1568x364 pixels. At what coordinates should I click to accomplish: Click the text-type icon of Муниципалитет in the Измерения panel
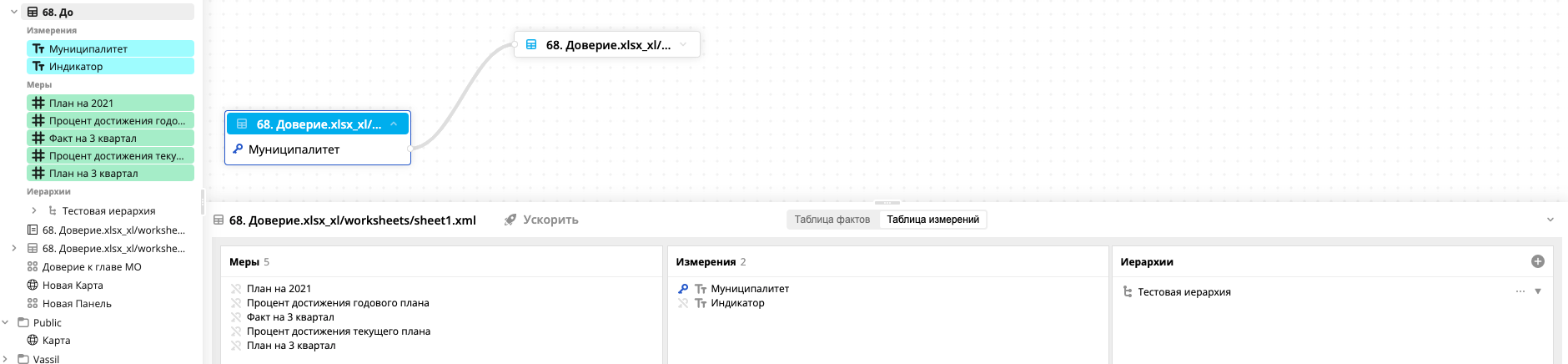[701, 289]
